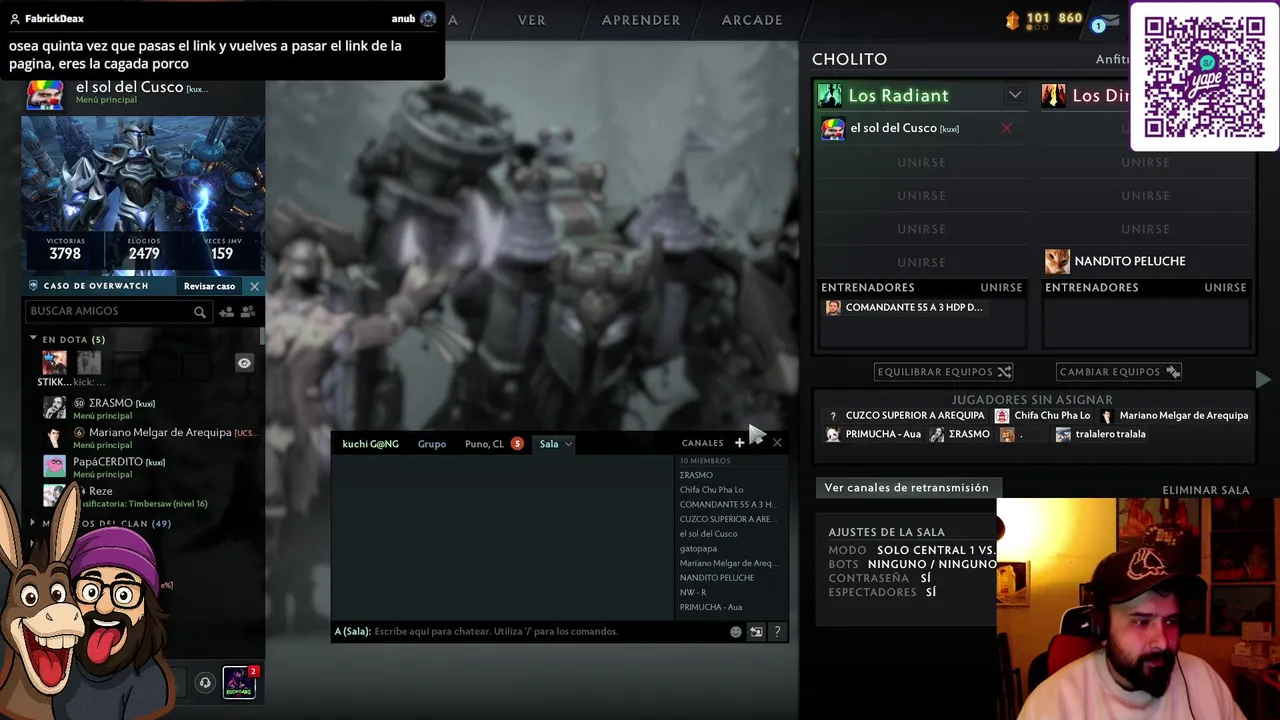Screen dimensions: 1280x720
Task: Open the friend group invite icon
Action: click(248, 312)
